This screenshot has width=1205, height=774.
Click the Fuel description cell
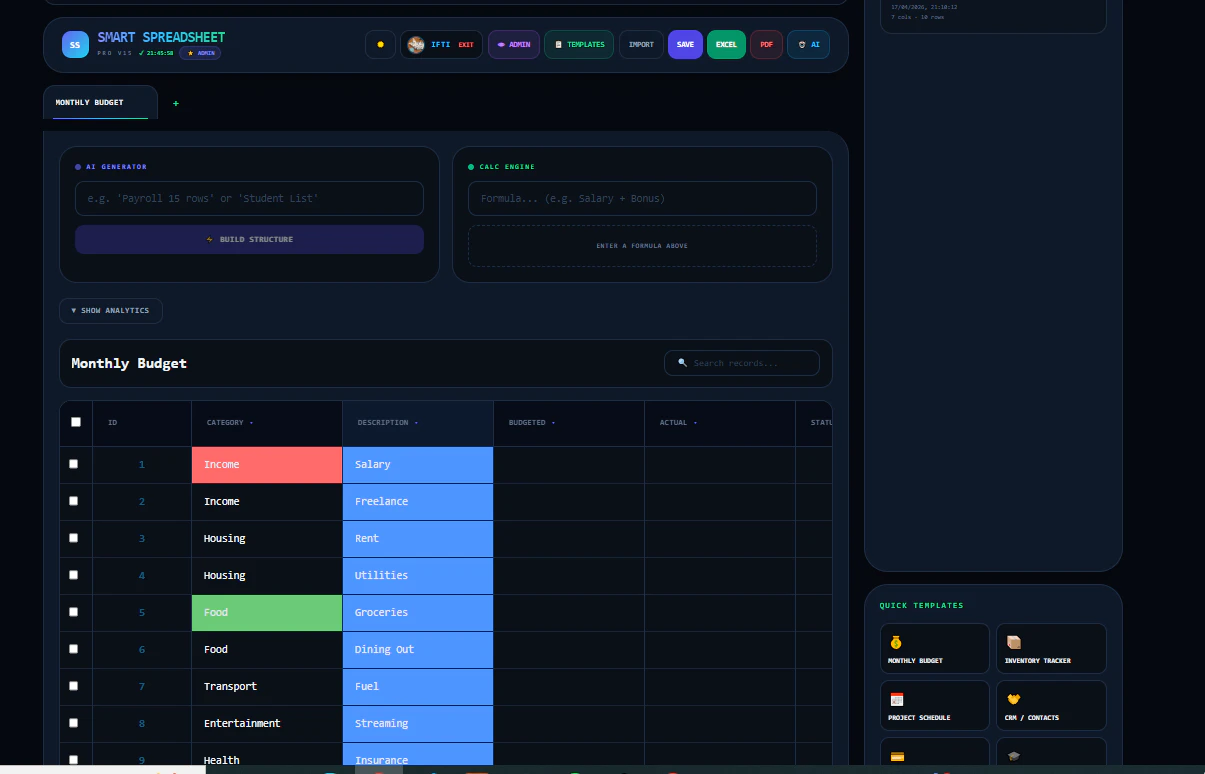coord(418,687)
